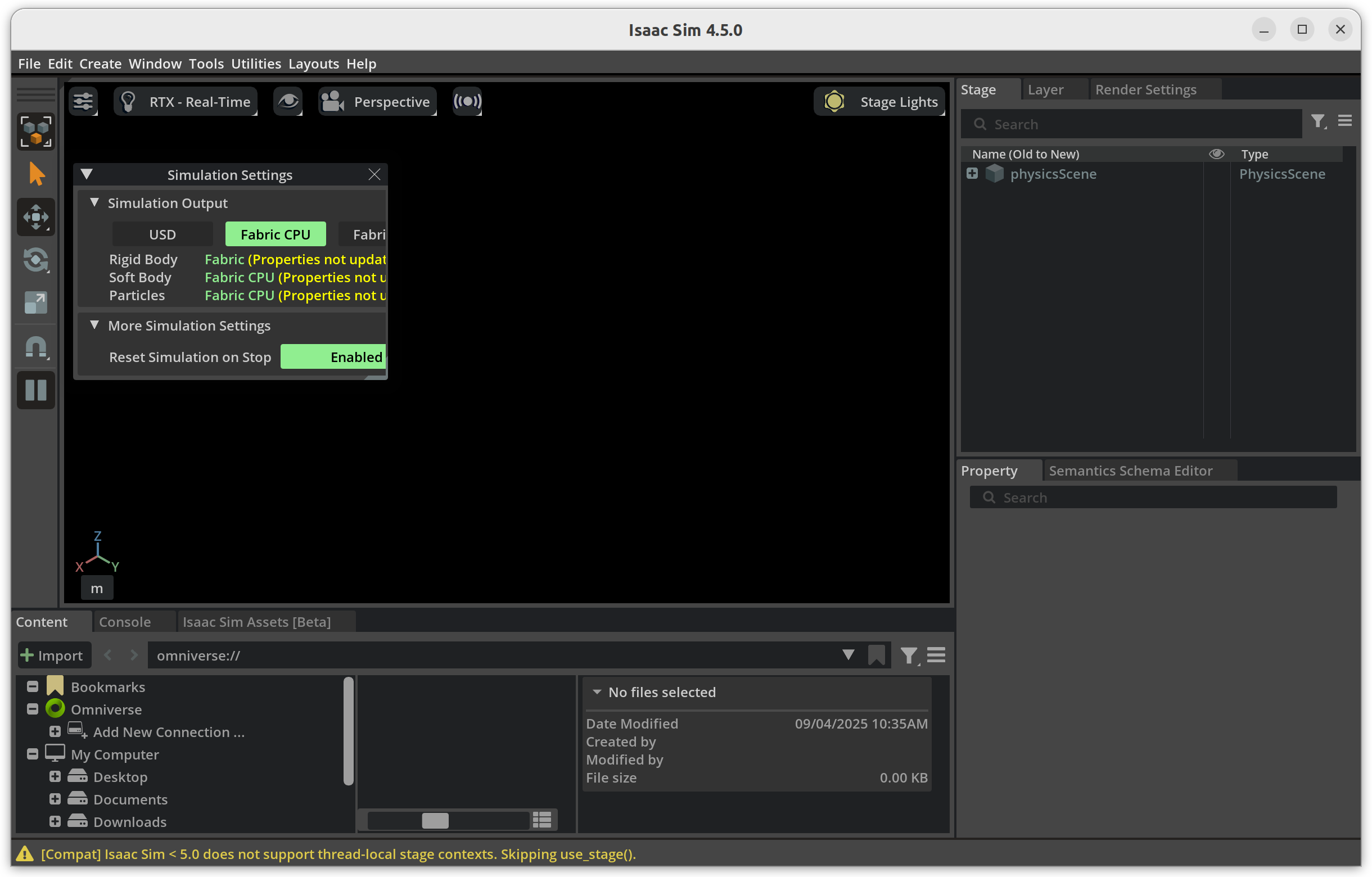Collapse the No files selected details

[x=597, y=692]
